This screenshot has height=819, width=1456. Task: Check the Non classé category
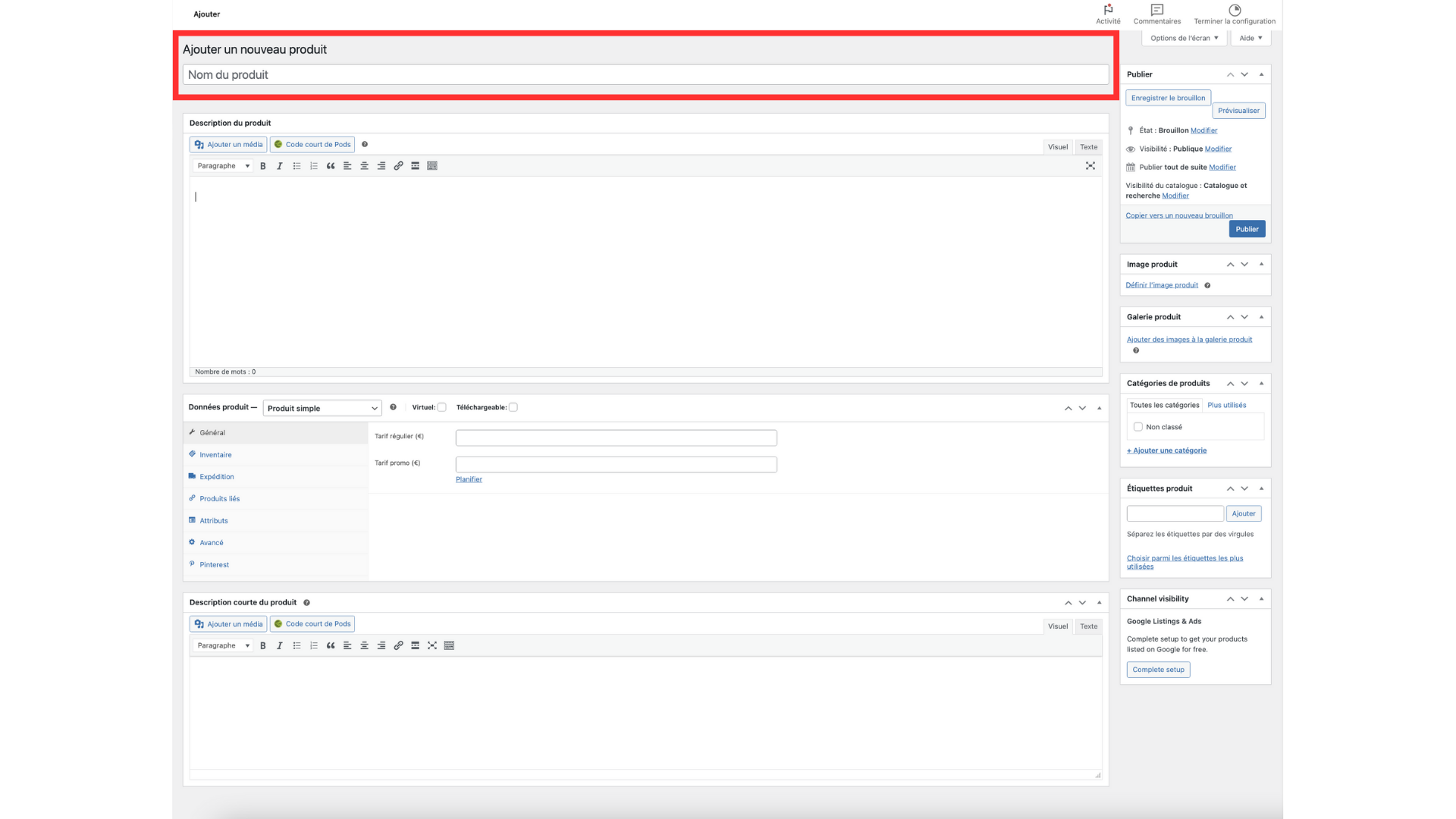tap(1138, 427)
